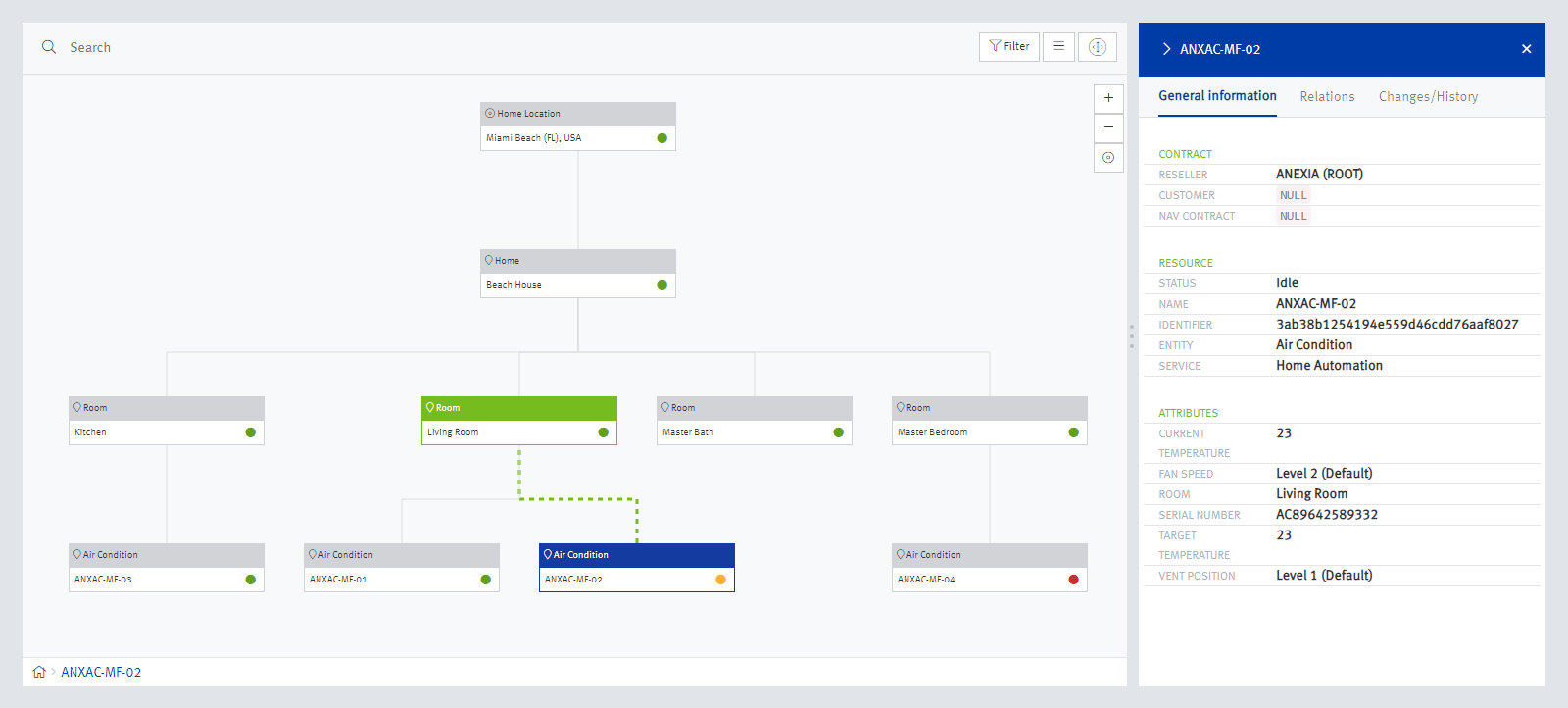Click the fan speed value Level 2 (Default)

(x=1324, y=474)
